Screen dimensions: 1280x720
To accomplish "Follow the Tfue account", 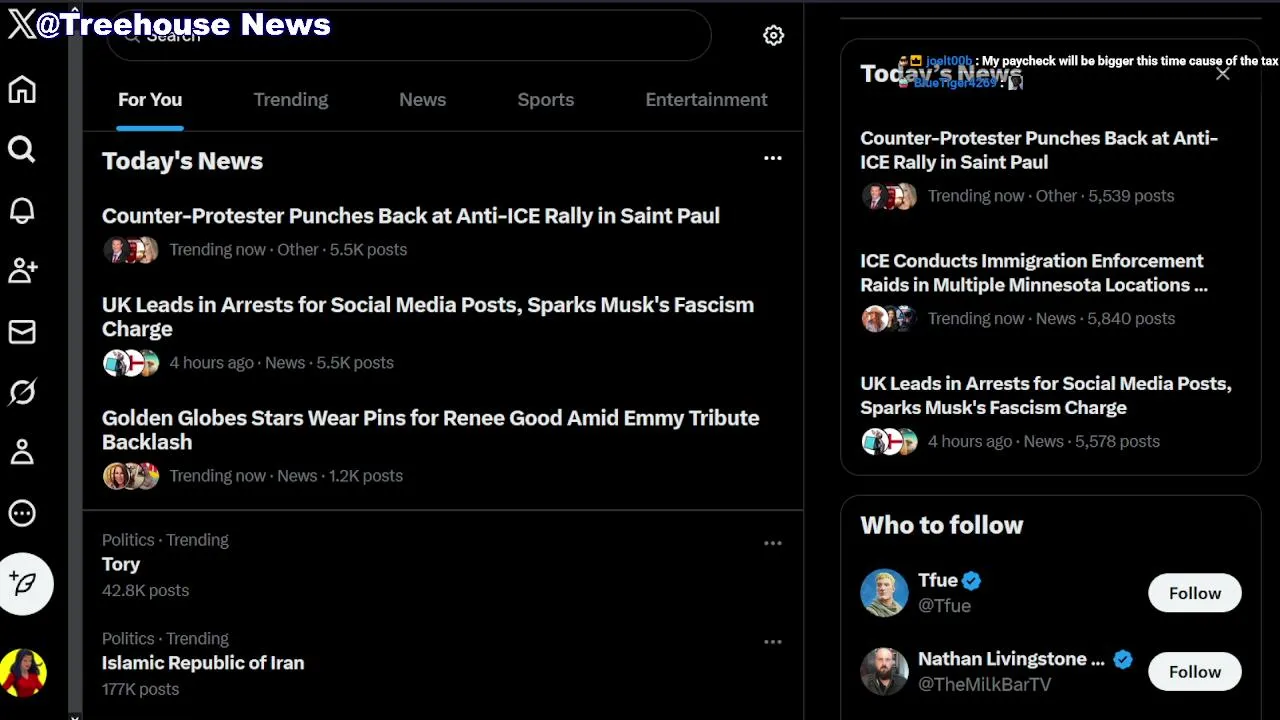I will pyautogui.click(x=1194, y=593).
